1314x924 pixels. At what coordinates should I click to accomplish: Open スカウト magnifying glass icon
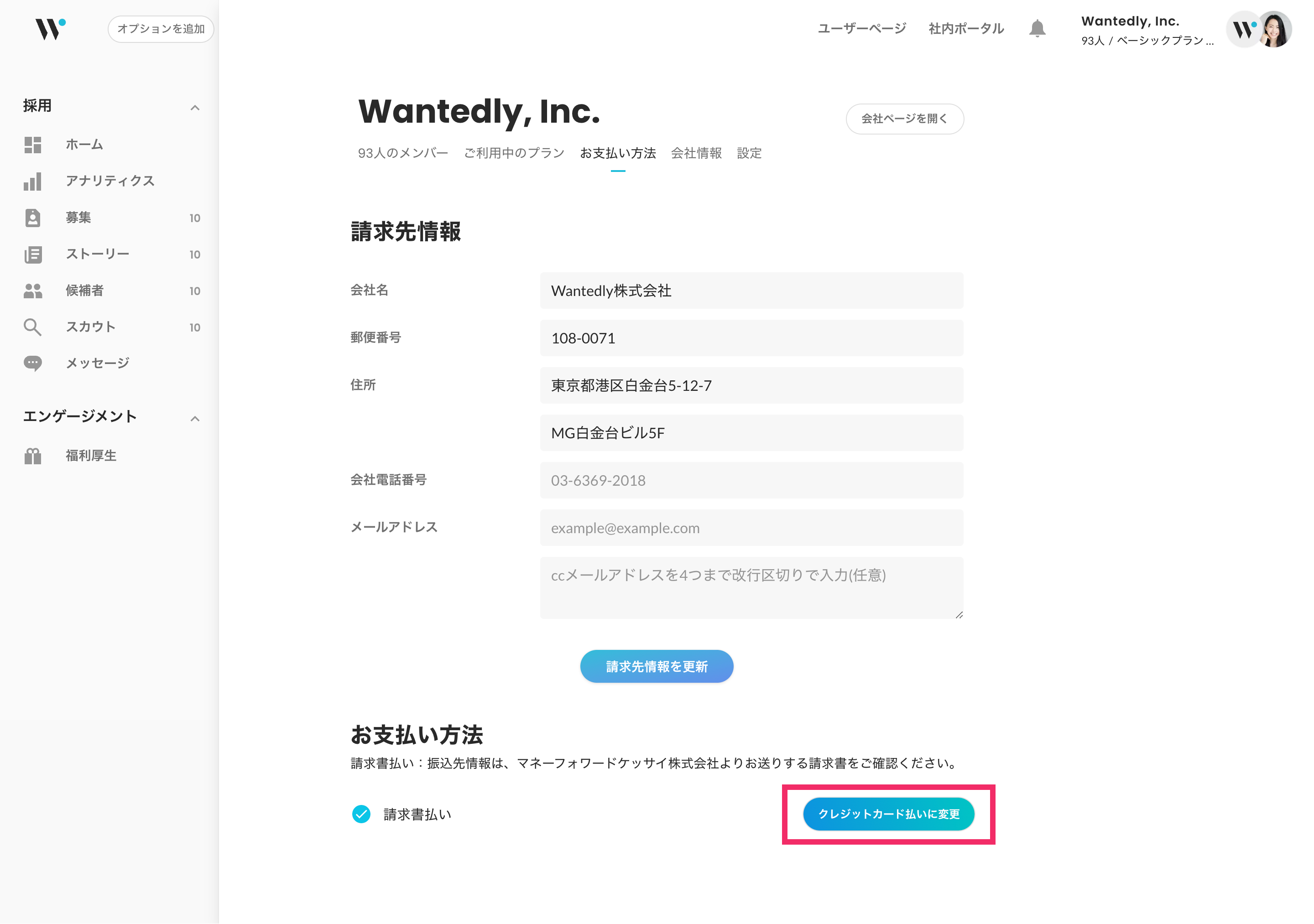click(x=32, y=327)
